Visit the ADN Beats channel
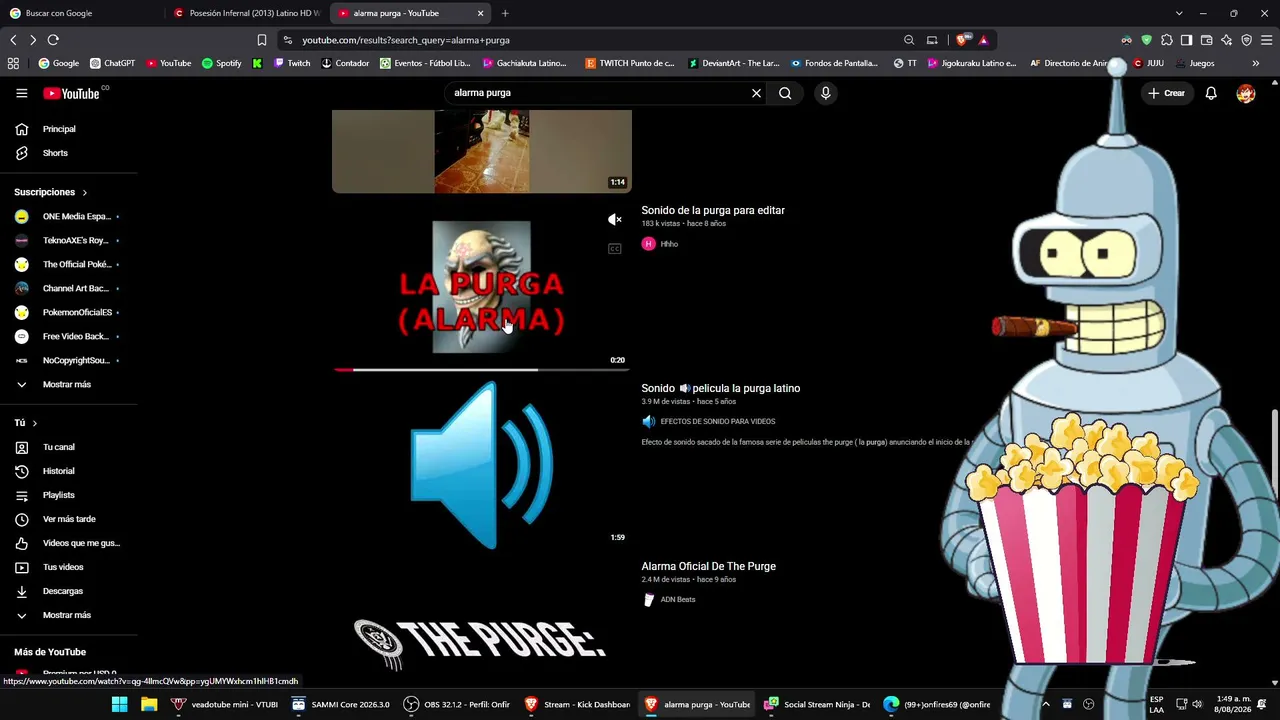Screen dimensions: 1280x720 coord(678,600)
